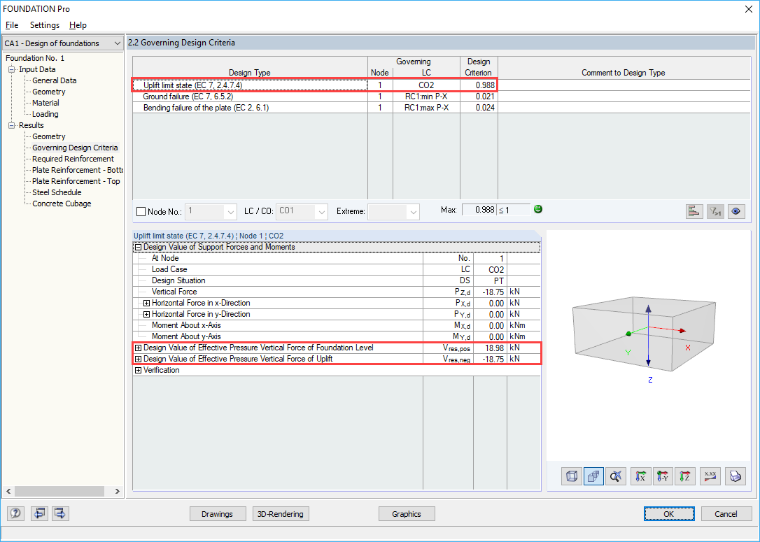
Task: Click the navigator scroll right arrow
Action: pos(117,491)
